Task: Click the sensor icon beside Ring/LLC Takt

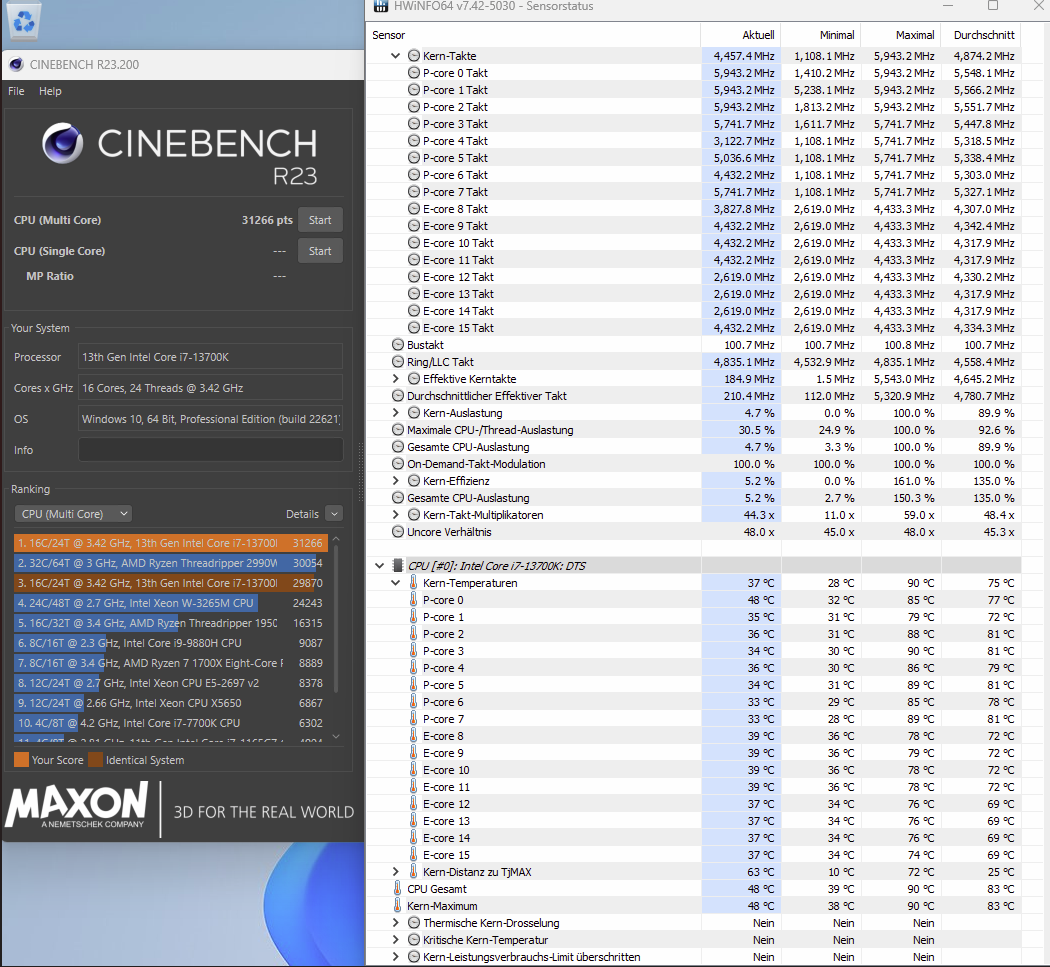Action: (x=398, y=362)
